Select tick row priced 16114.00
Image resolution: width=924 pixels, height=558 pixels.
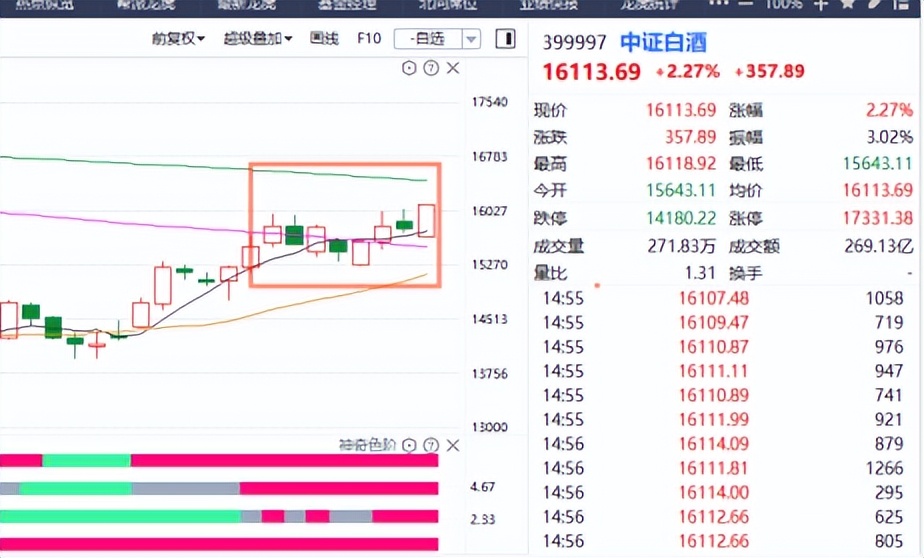pos(723,493)
